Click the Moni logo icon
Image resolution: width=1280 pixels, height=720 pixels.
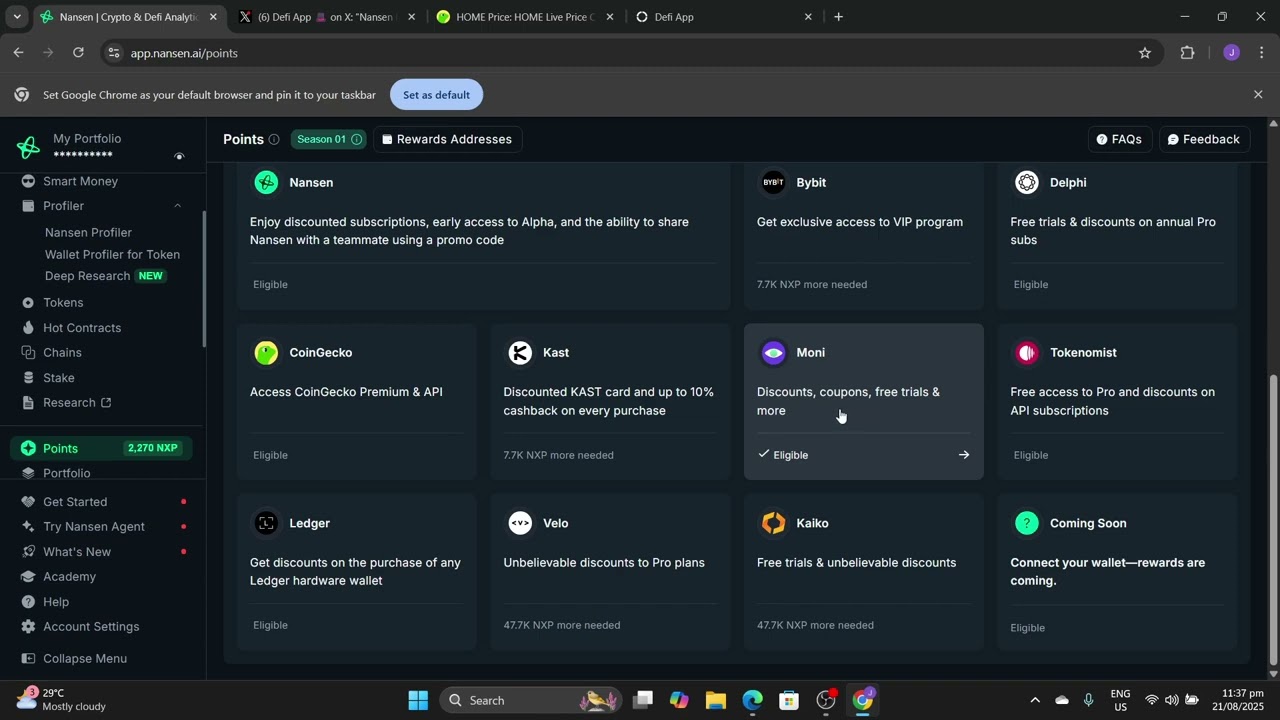coord(773,352)
